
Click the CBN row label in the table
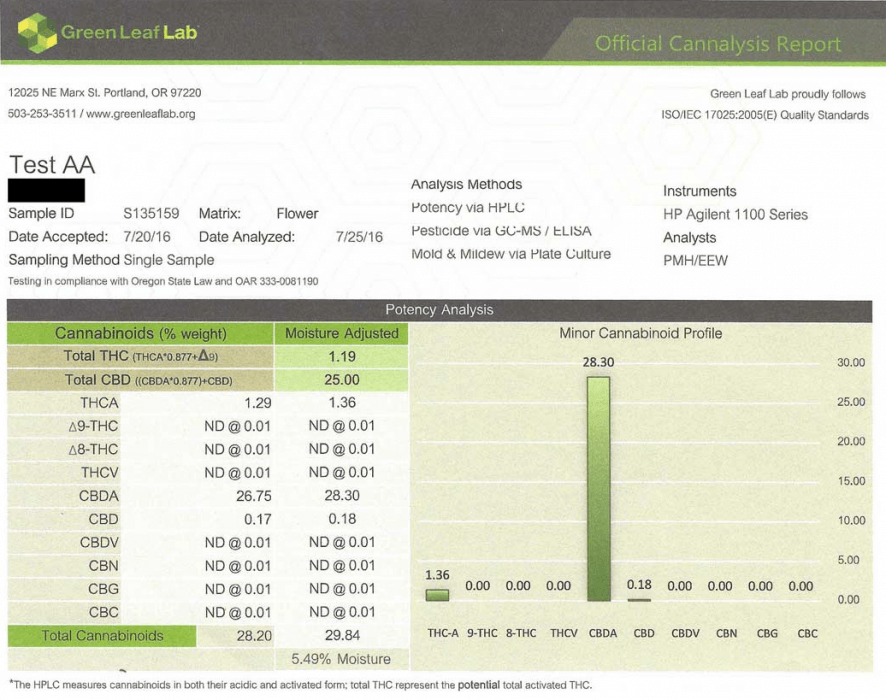coord(103,566)
